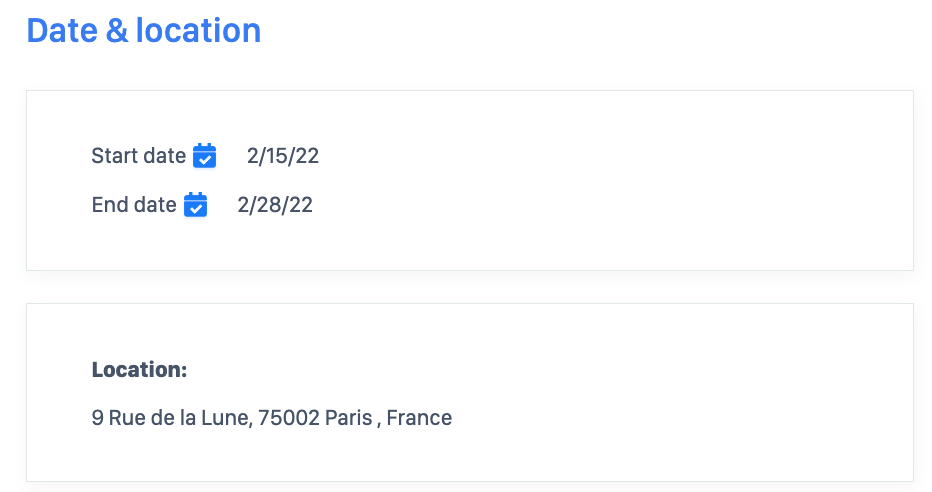Click "France" in the location address
This screenshot has height=492, width=932.
click(419, 418)
